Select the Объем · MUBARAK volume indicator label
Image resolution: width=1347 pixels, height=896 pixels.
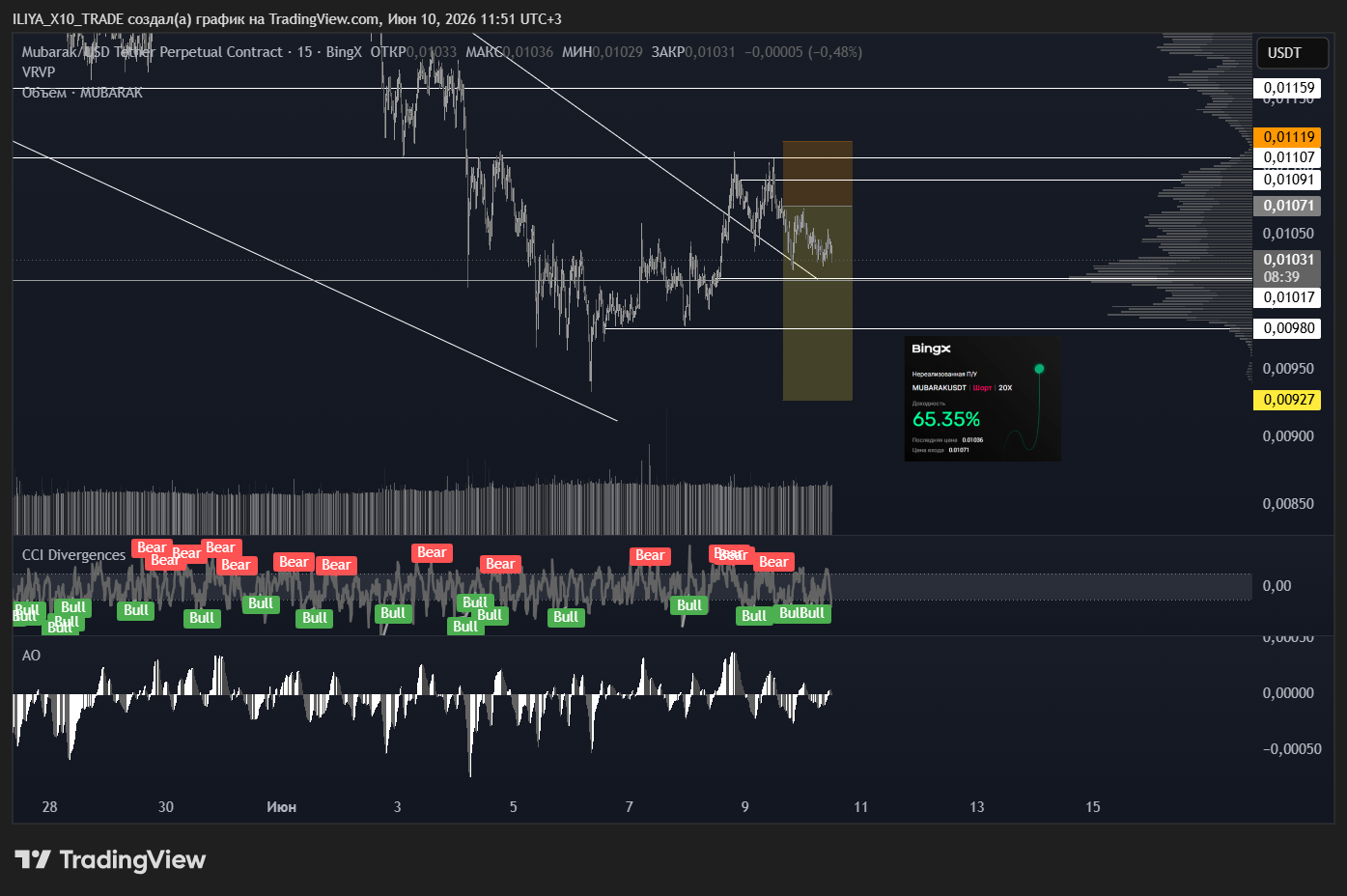[x=82, y=93]
